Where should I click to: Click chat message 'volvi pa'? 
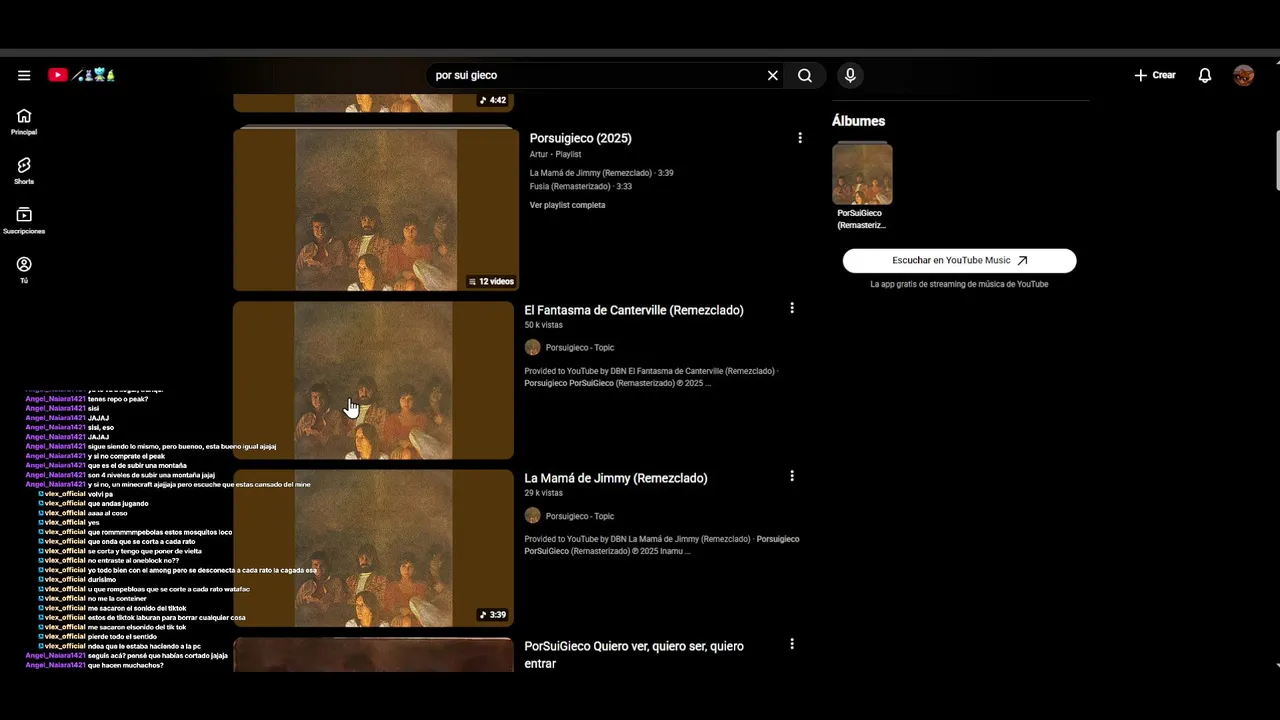pos(100,494)
